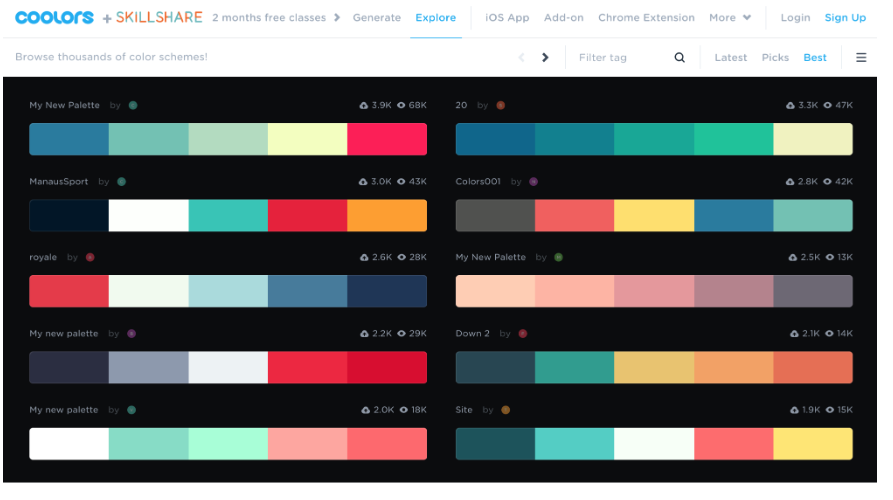Image resolution: width=893 pixels, height=500 pixels.
Task: Click the Sign Up link
Action: click(845, 18)
